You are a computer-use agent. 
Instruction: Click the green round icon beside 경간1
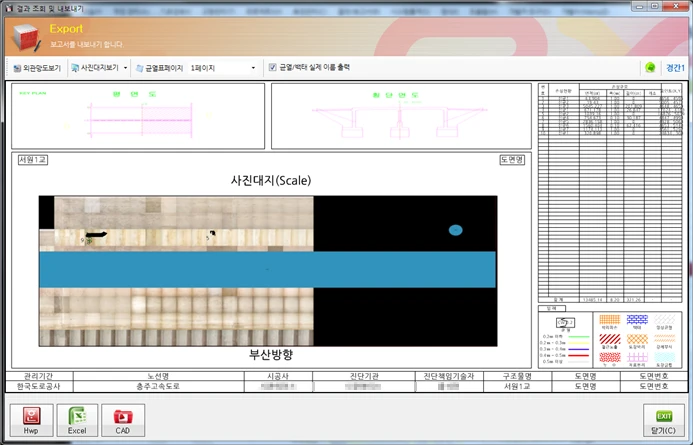coord(650,68)
